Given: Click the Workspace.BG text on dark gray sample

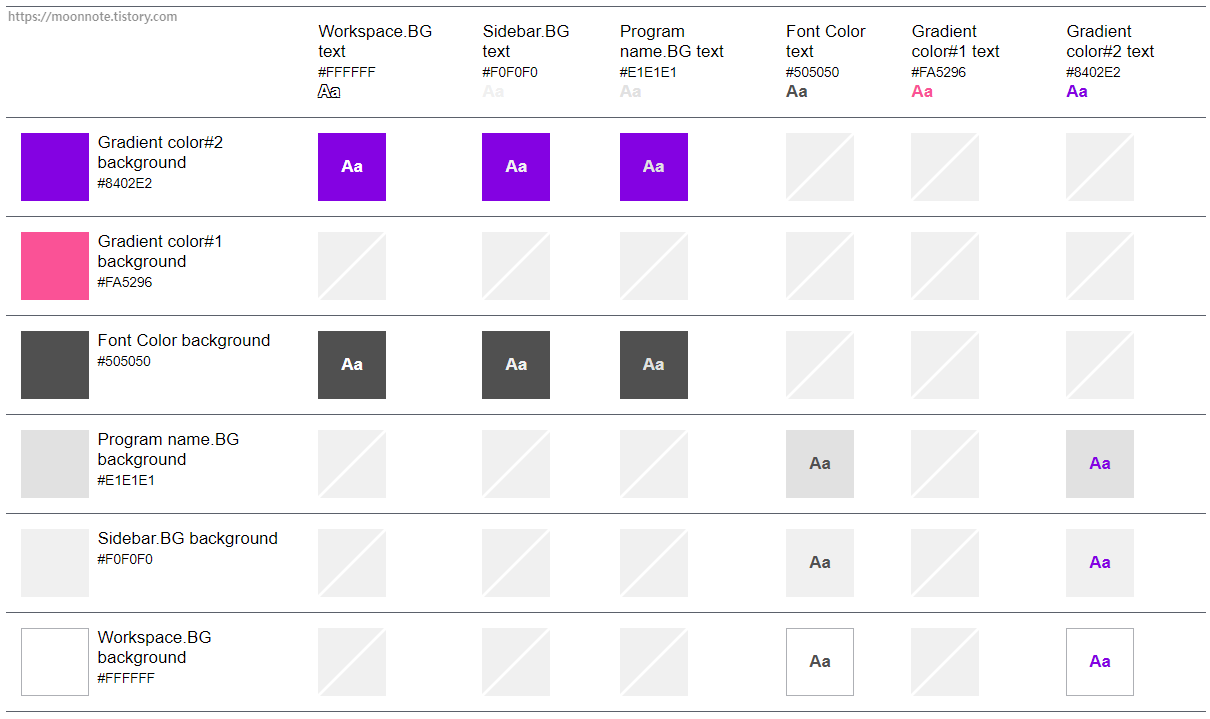Looking at the screenshot, I should (352, 365).
